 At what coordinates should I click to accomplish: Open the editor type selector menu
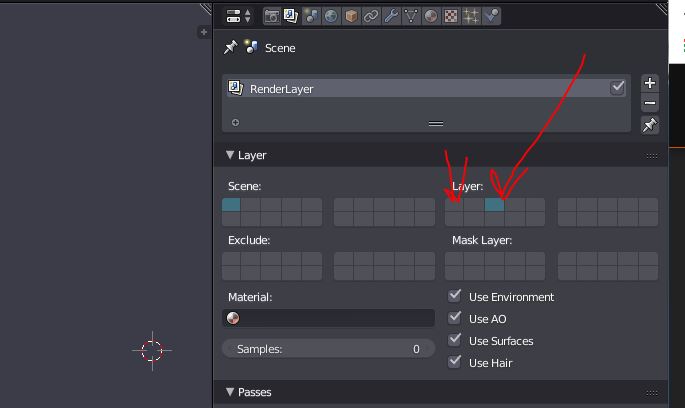(x=239, y=17)
